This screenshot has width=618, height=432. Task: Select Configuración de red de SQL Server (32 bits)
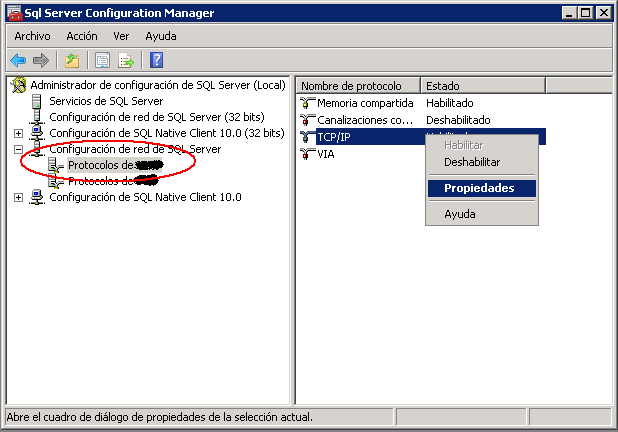[157, 117]
